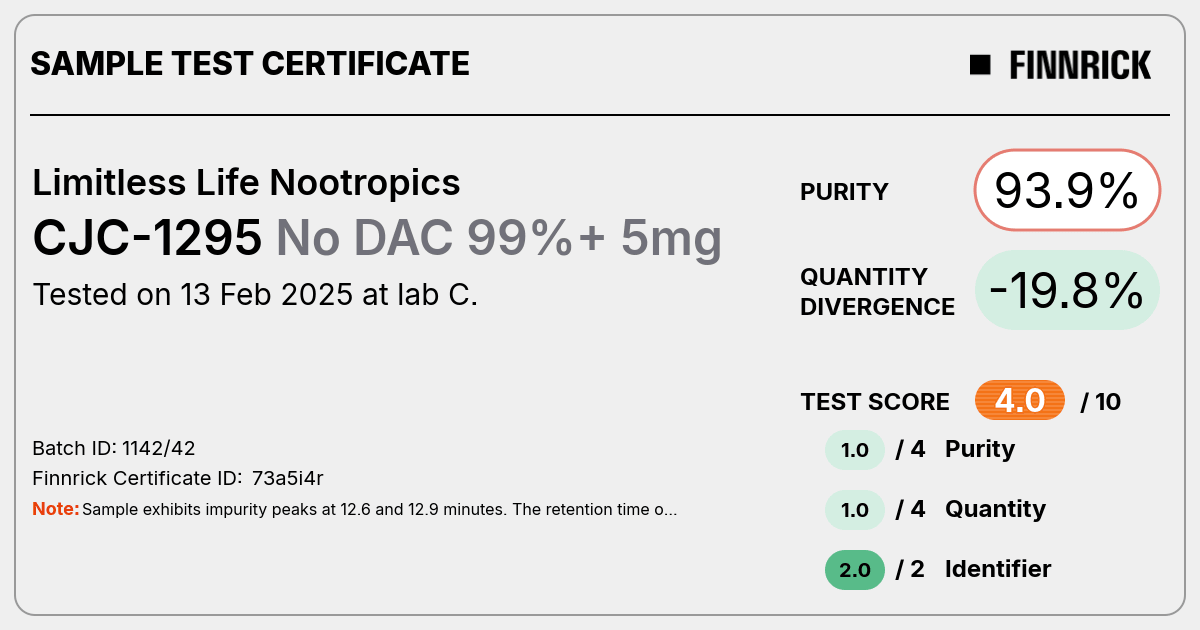Select the 1.0 Purity score pill
This screenshot has width=1200, height=630.
[x=854, y=450]
